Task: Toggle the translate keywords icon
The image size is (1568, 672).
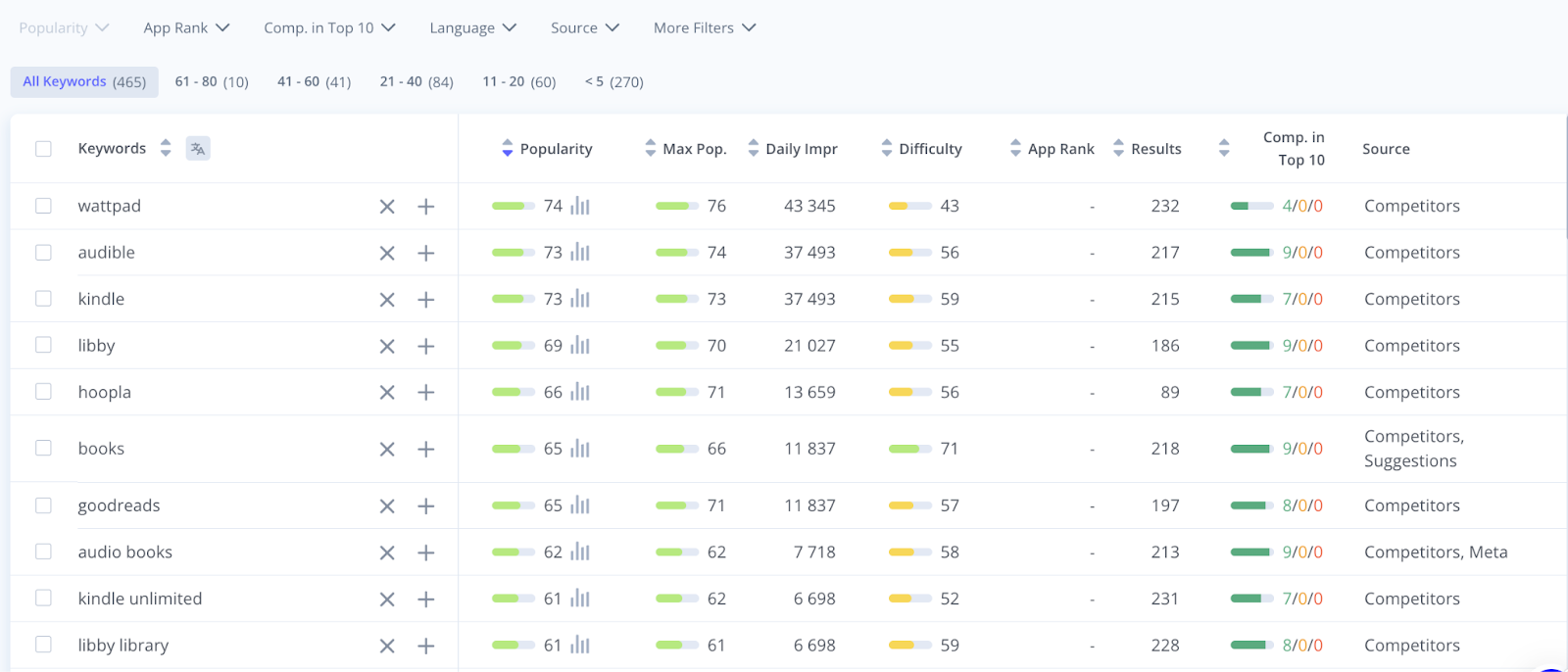Action: 198,149
